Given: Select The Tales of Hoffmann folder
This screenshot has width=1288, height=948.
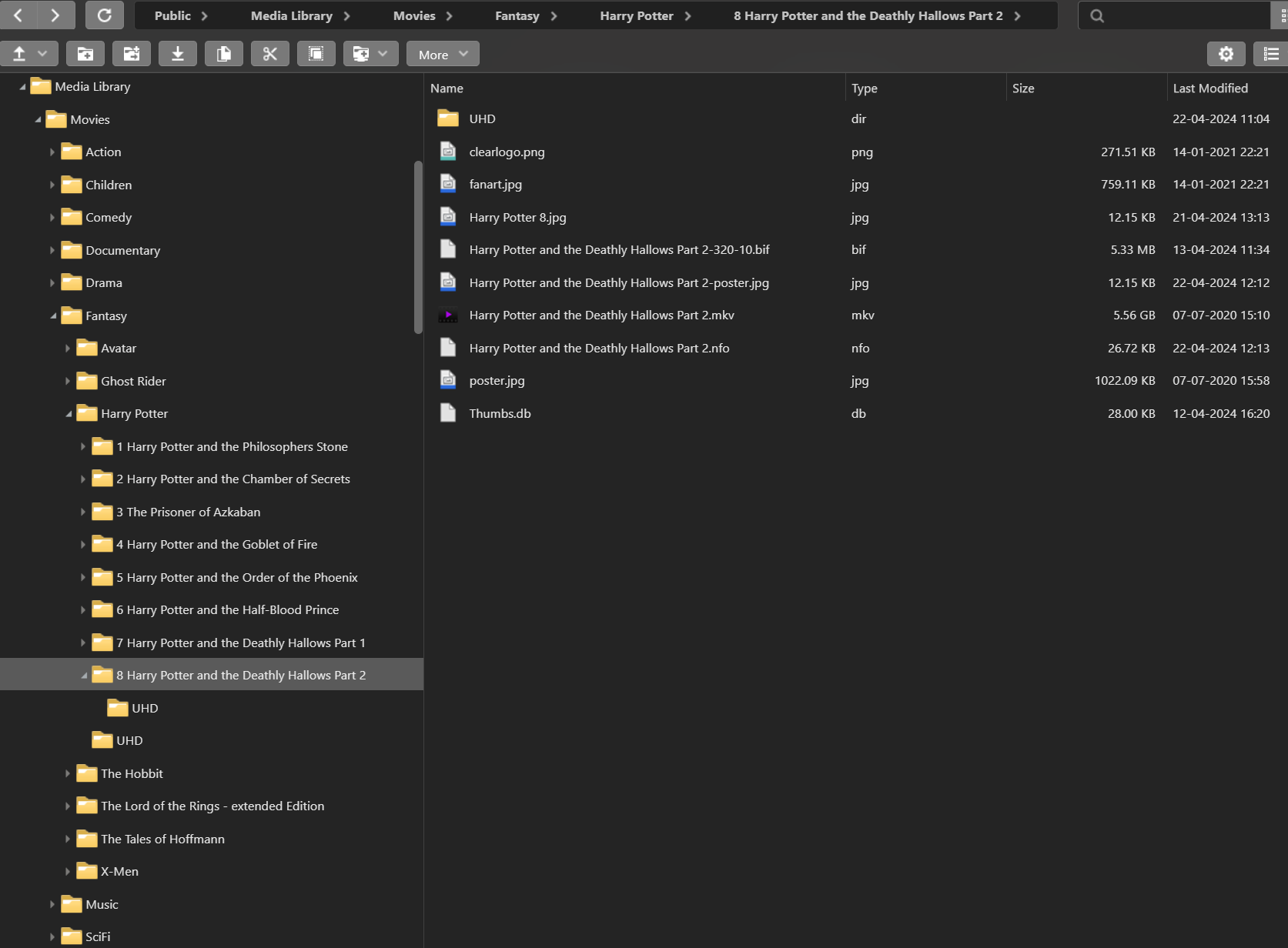Looking at the screenshot, I should (x=162, y=839).
